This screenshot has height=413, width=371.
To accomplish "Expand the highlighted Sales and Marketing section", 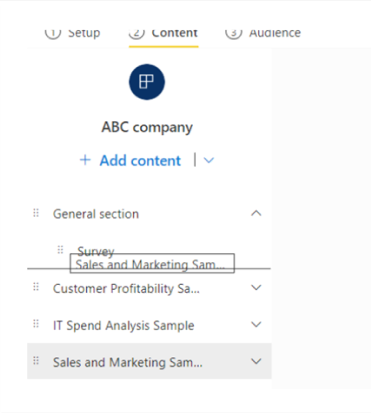I will (x=256, y=361).
